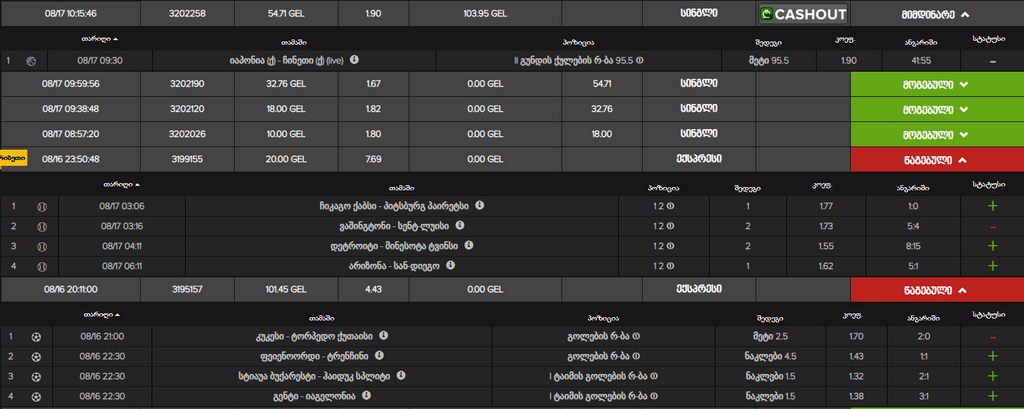Click the 8:15 score in დეტროიტი row
This screenshot has height=409, width=1024.
pos(913,246)
